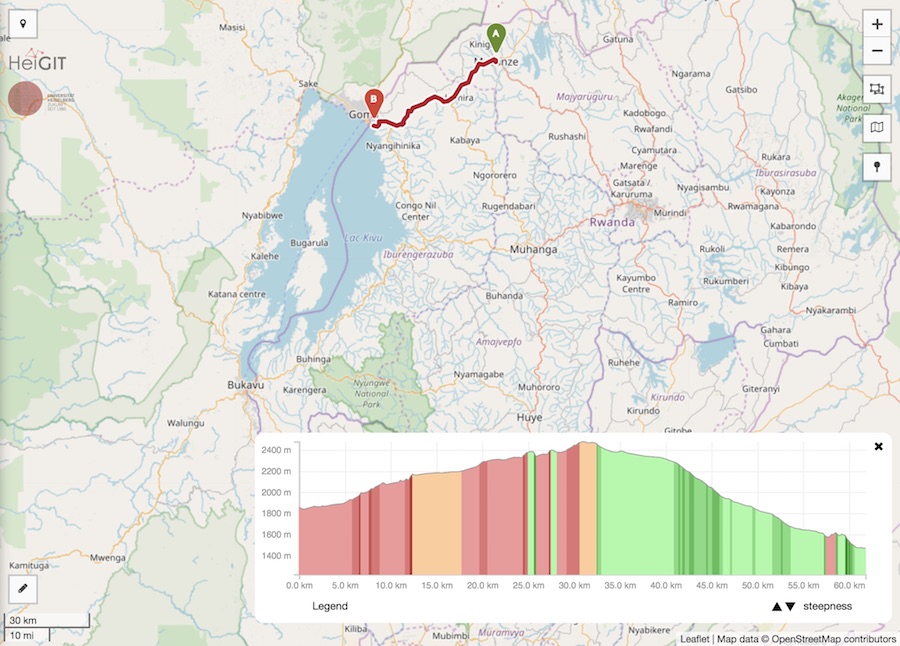Open the OpenStreetMap contributors link

tap(840, 638)
